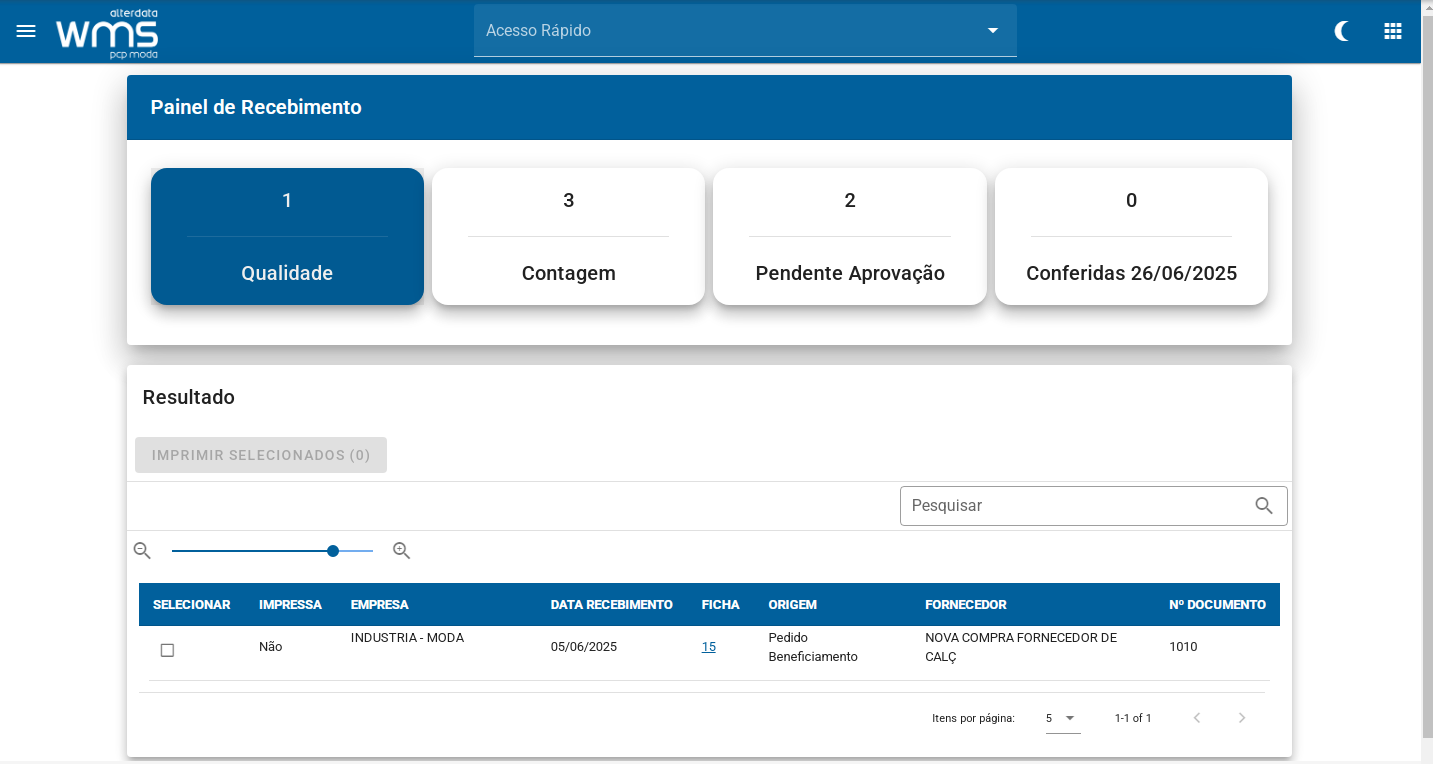Viewport: 1435px width, 764px height.
Task: Click the Painel de Recebimento title
Action: (256, 107)
